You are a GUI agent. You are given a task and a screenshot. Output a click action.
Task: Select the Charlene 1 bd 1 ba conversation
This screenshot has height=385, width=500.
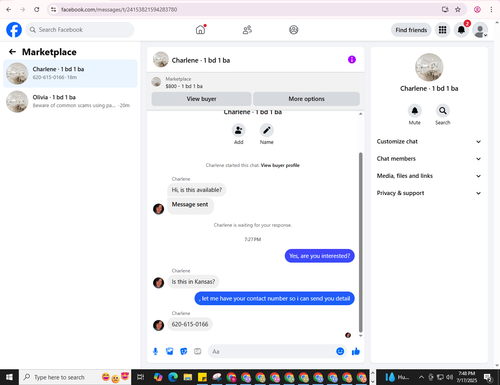70,73
